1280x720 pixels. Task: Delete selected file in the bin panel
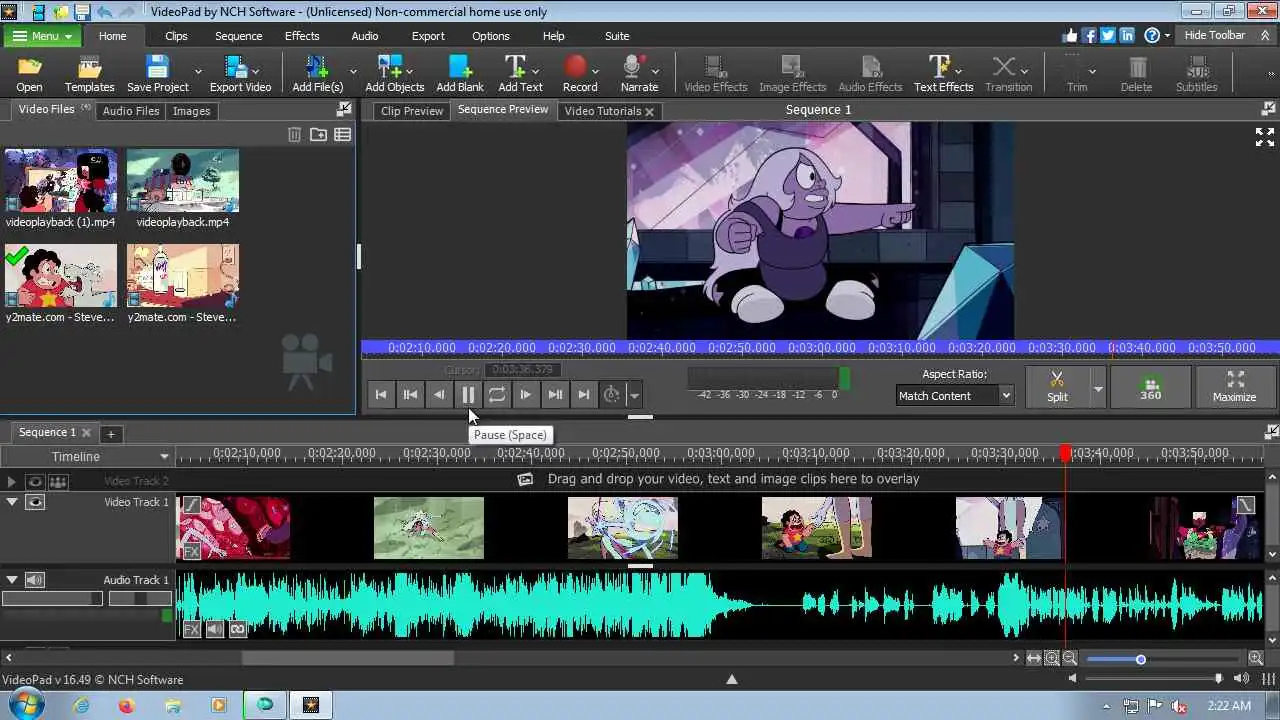pos(294,134)
